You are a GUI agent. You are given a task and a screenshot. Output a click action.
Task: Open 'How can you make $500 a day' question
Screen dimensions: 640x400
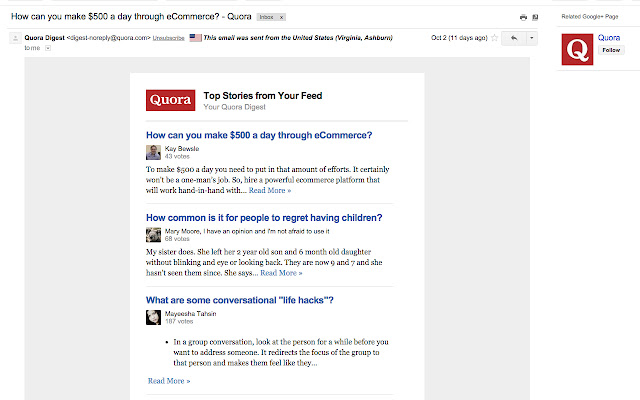(259, 135)
